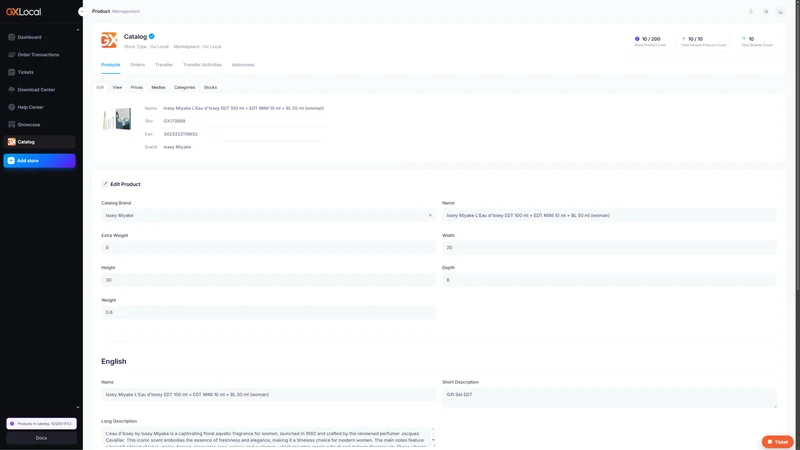This screenshot has height=450, width=800.
Task: Switch to the Transfer tab
Action: tap(164, 65)
